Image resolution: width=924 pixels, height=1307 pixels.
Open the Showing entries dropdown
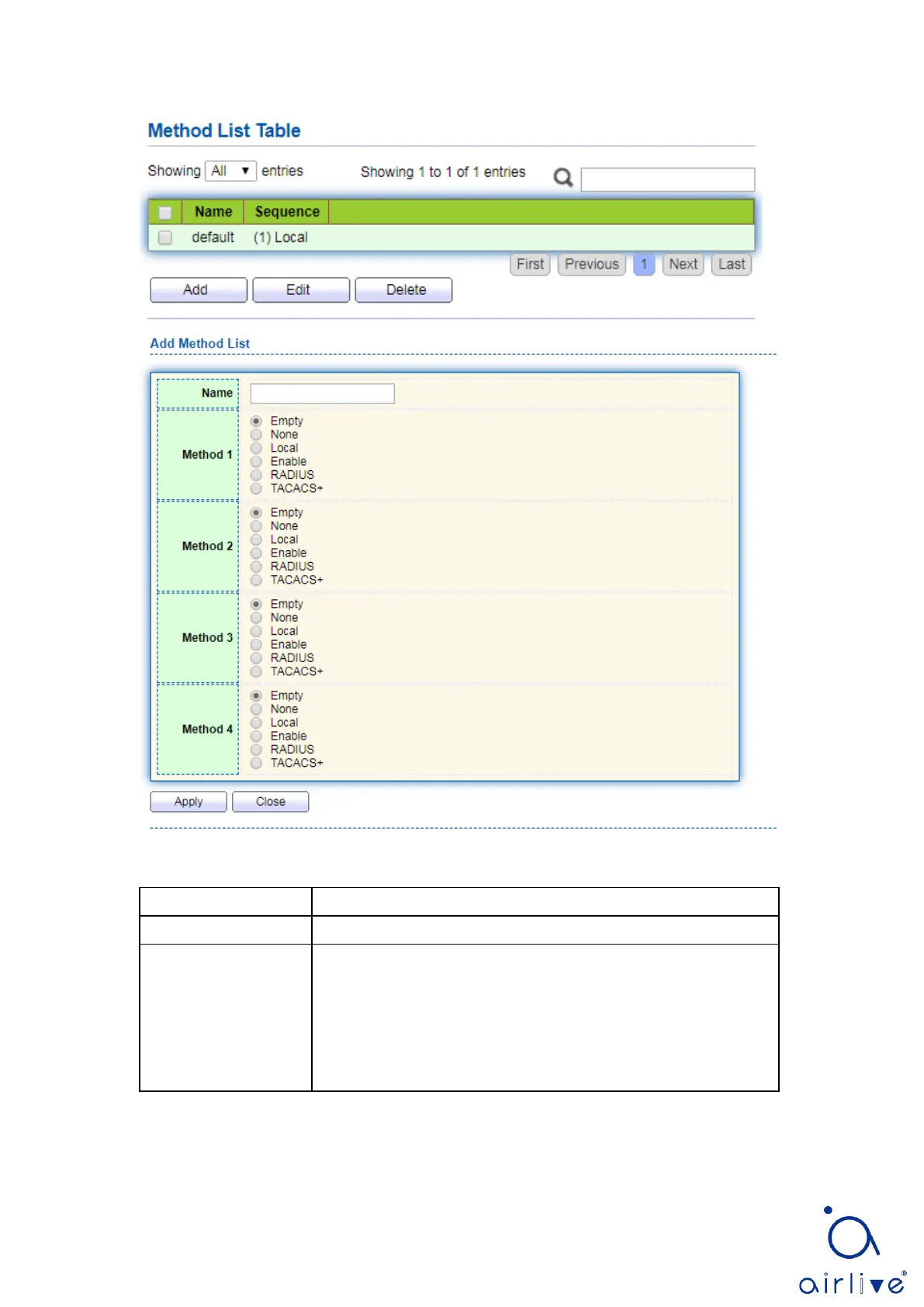coord(230,171)
